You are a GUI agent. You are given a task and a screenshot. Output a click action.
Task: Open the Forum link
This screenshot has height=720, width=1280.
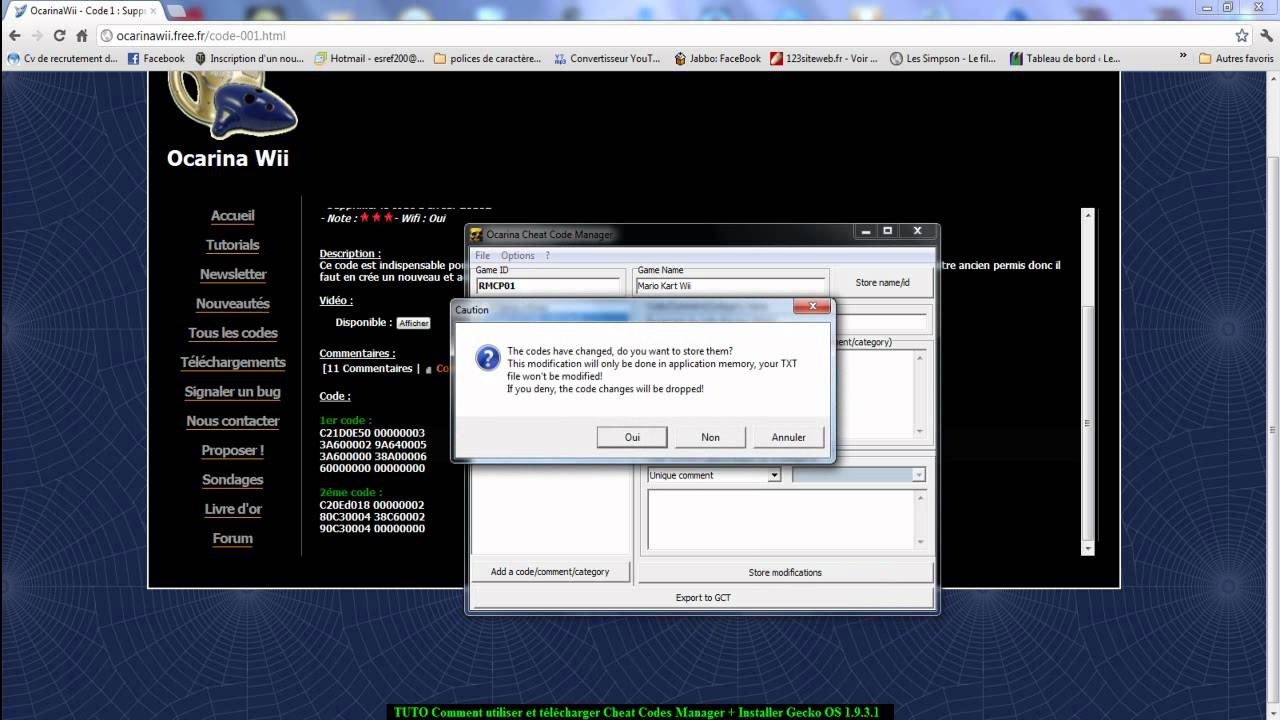(232, 538)
